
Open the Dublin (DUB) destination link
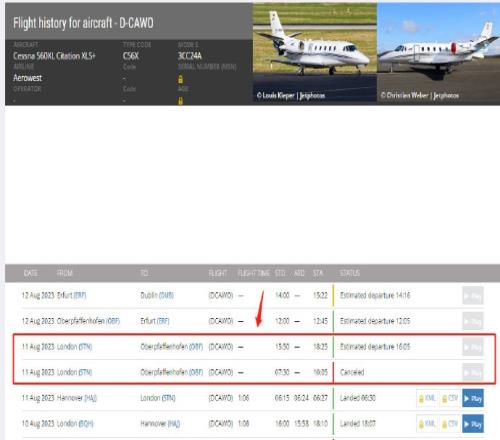[x=166, y=295]
